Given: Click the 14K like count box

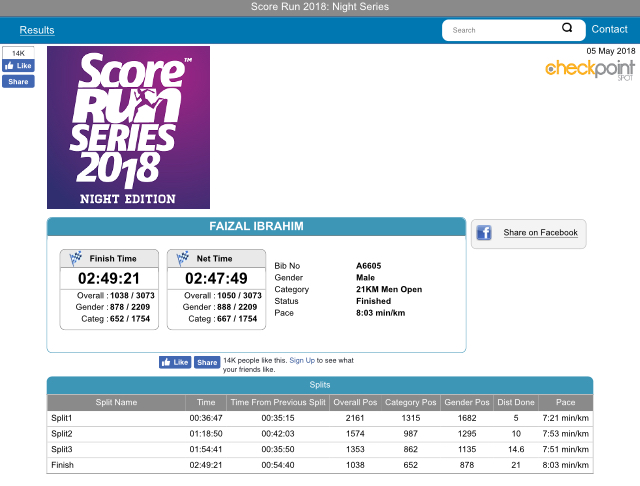Looking at the screenshot, I should click(18, 53).
